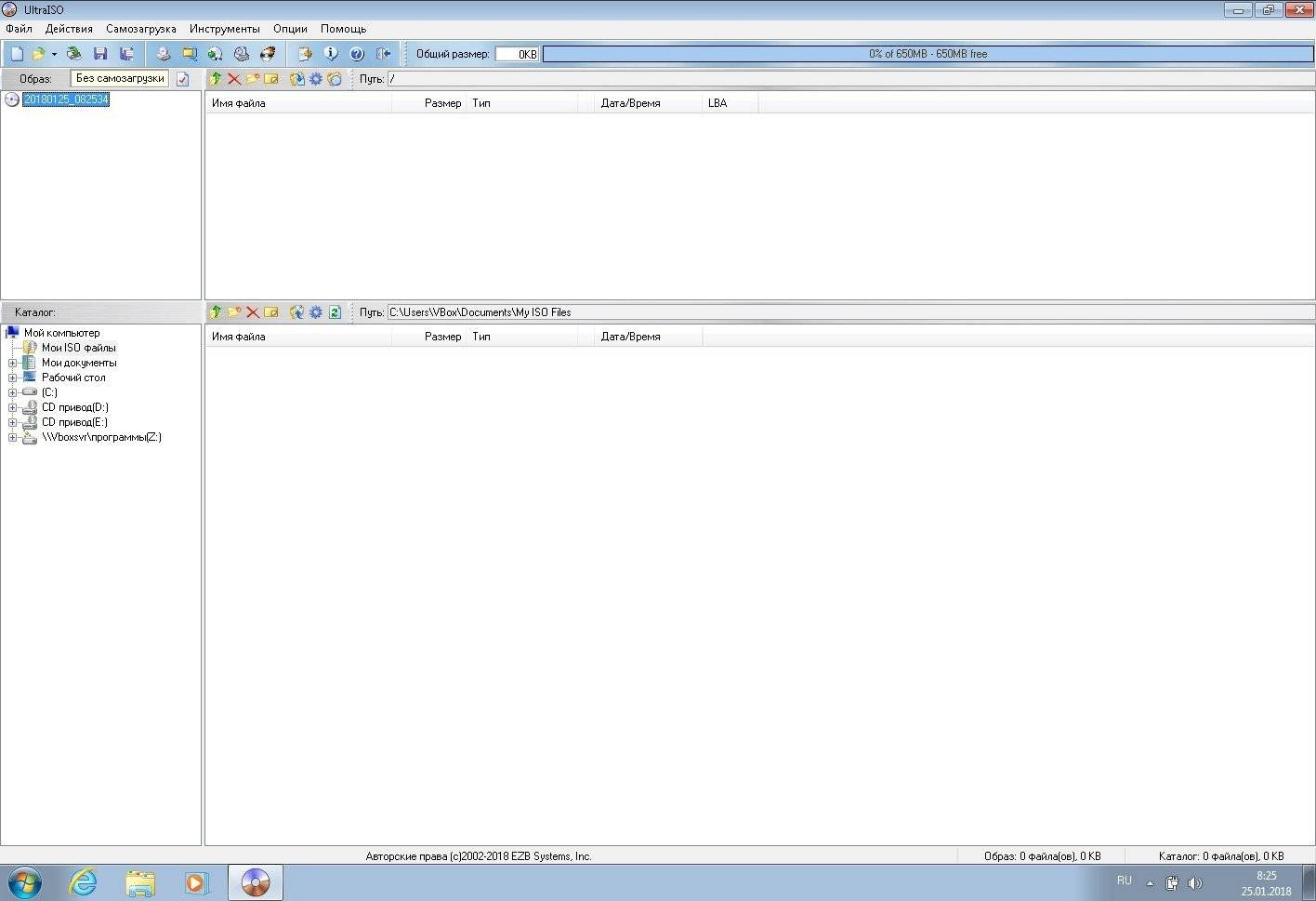
Task: Select the 20180125_082534 image root node
Action: (66, 99)
